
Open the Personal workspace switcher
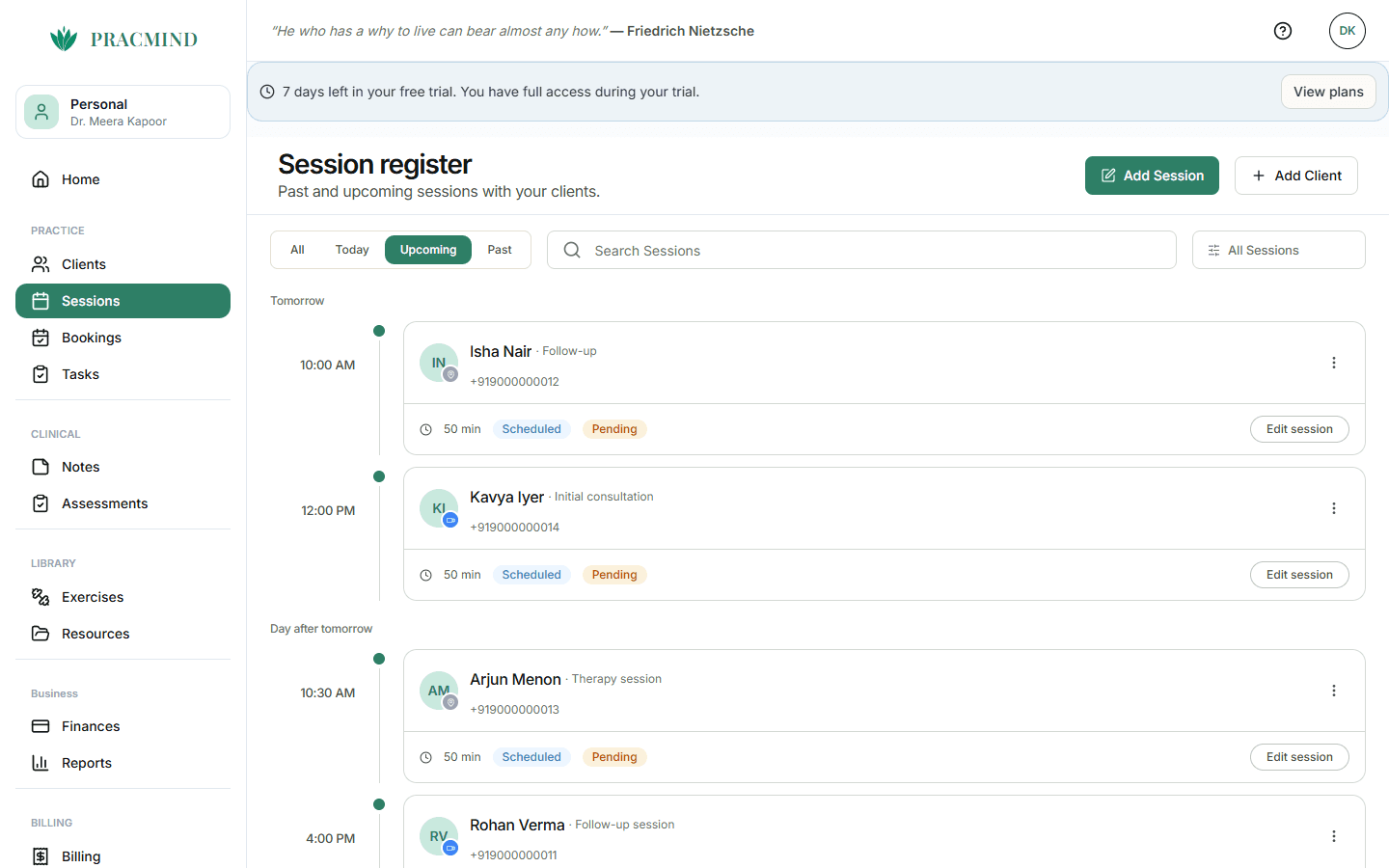click(123, 112)
